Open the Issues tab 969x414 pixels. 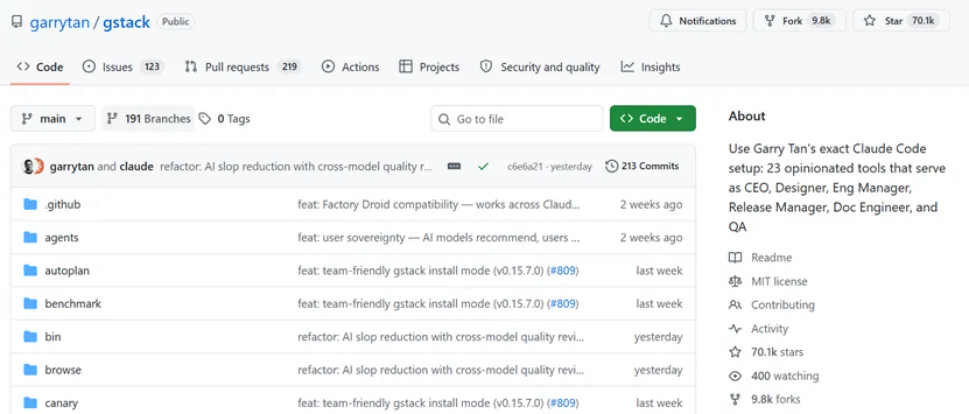pos(123,67)
